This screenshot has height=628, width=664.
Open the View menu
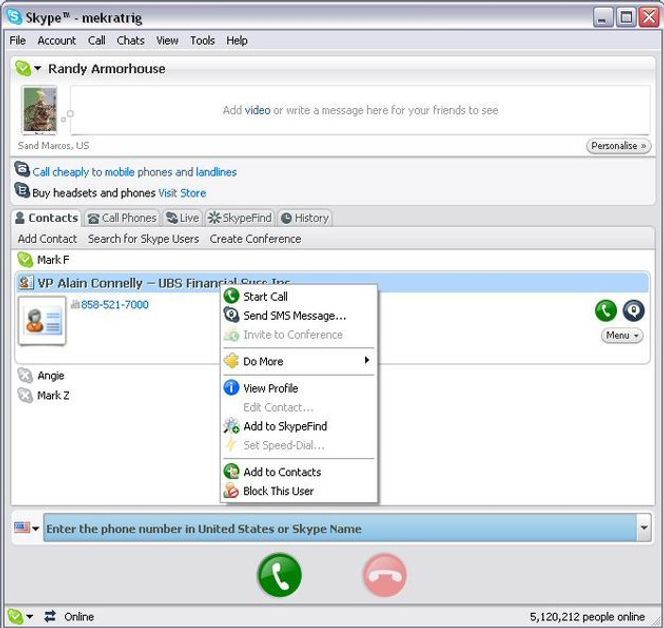[167, 41]
